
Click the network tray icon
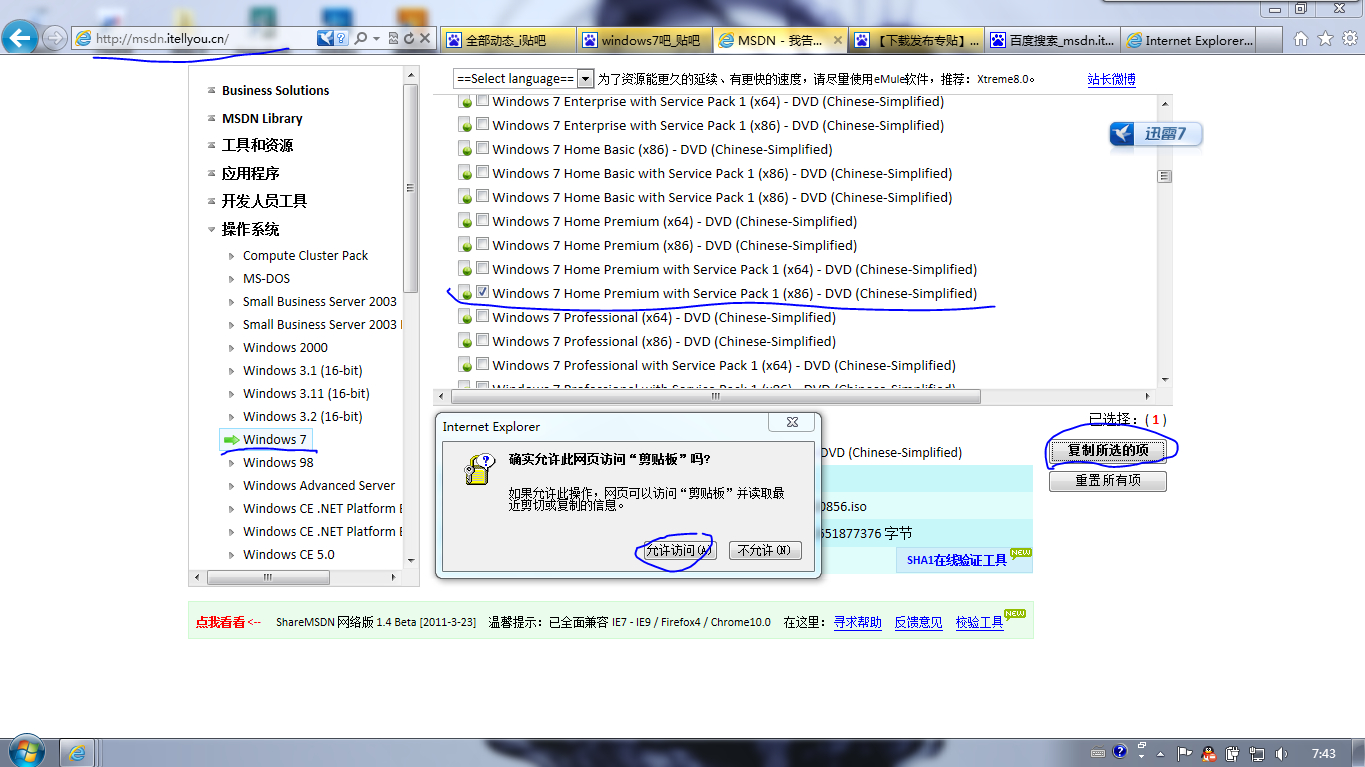point(1258,753)
